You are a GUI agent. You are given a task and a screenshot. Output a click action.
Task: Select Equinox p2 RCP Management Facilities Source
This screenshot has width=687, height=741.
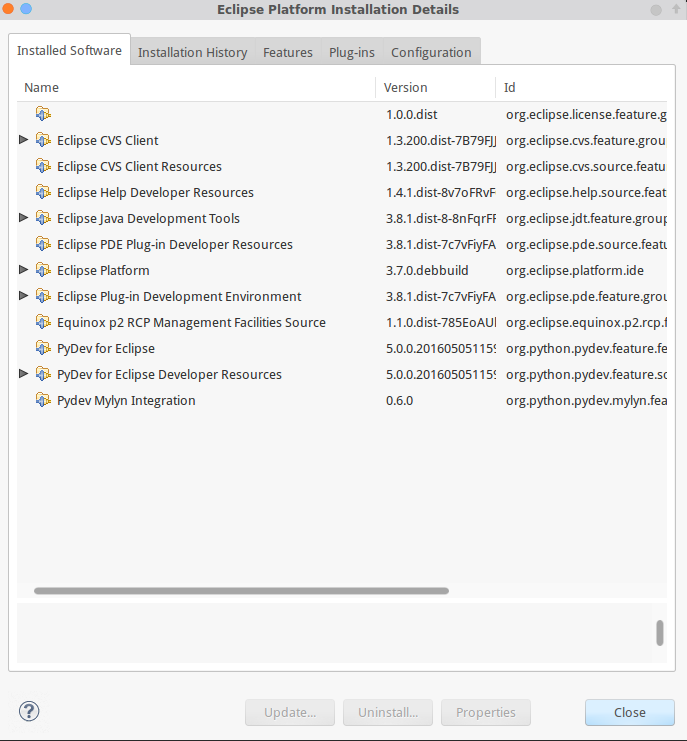tap(342, 322)
